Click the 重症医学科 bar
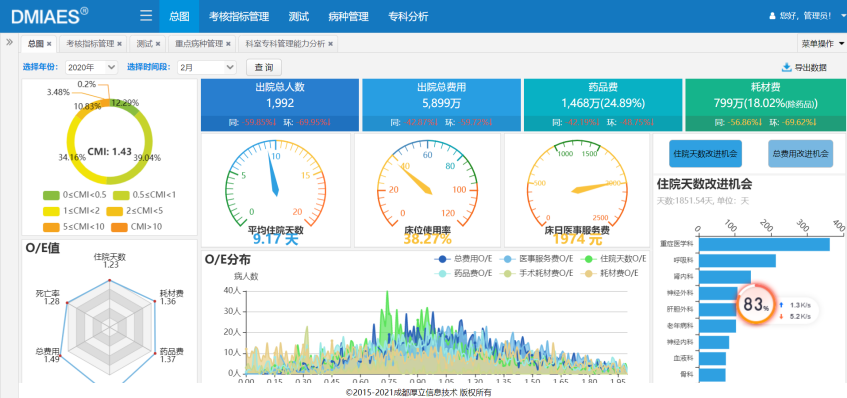 (x=764, y=244)
